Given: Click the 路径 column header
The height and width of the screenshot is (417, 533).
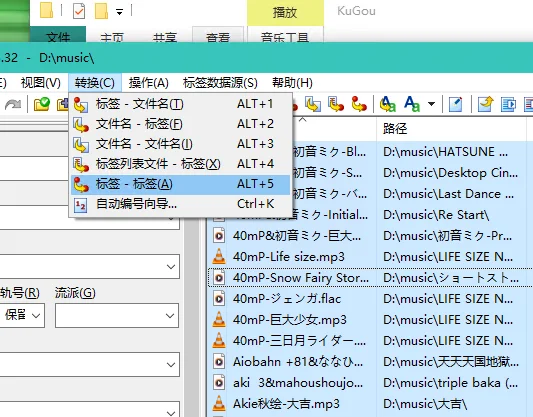Looking at the screenshot, I should (x=451, y=128).
